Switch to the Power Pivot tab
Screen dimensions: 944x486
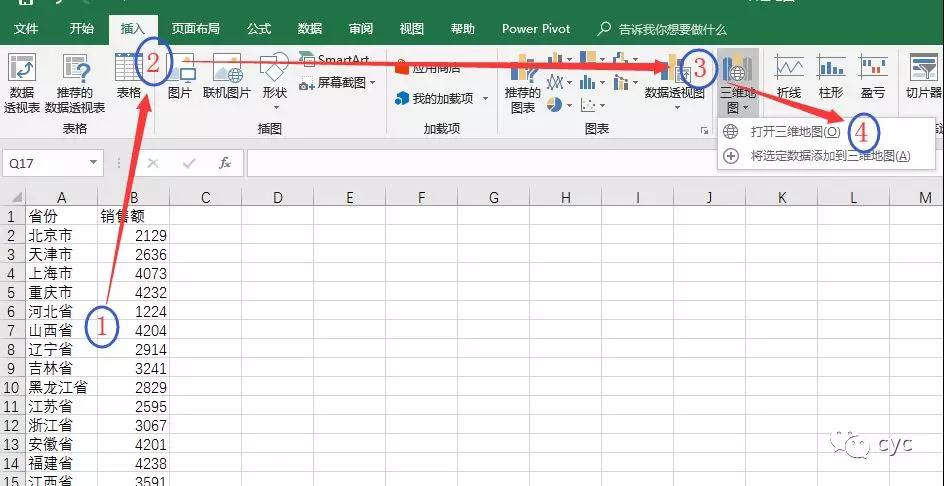(x=536, y=28)
